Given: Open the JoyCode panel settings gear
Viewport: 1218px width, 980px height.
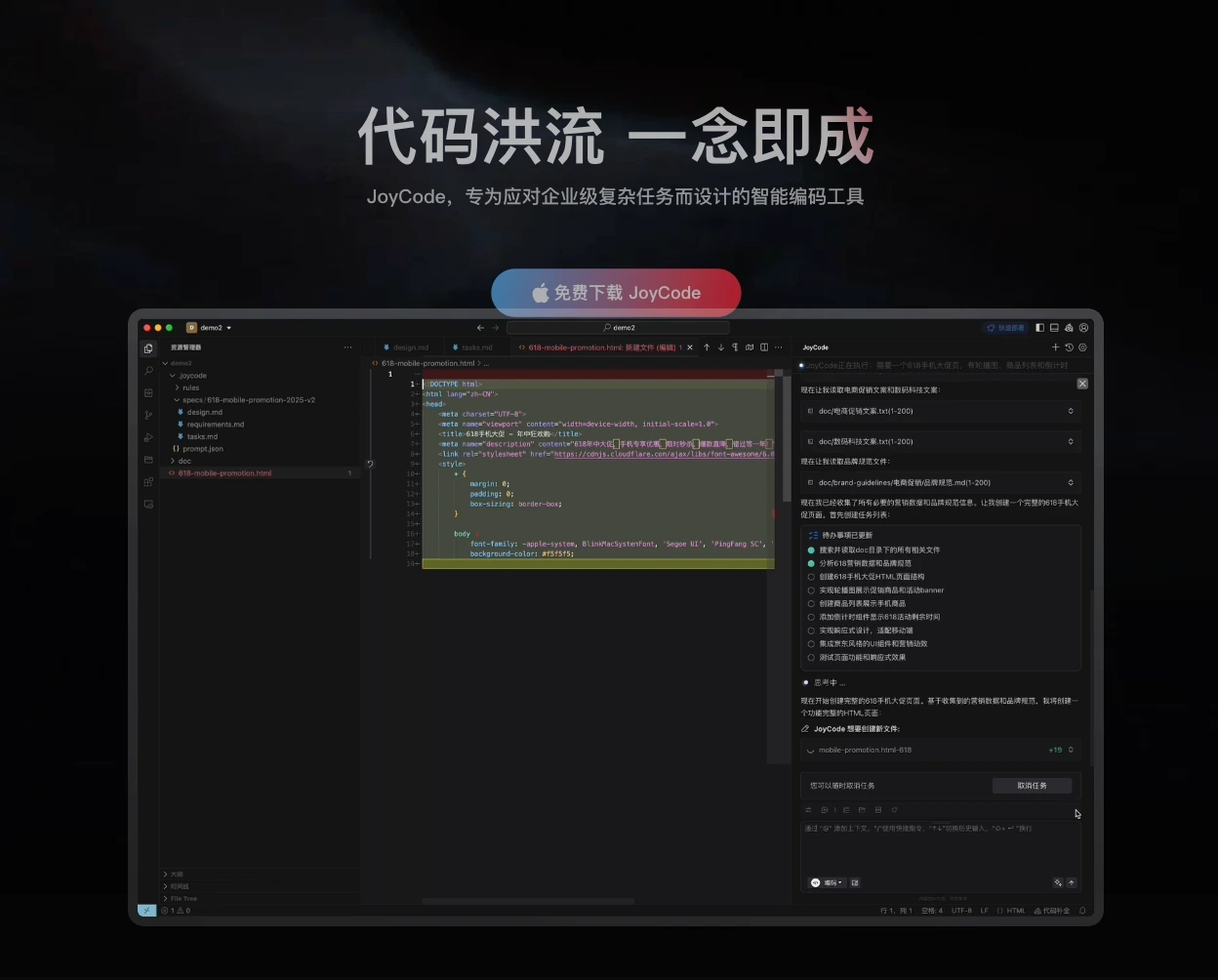Looking at the screenshot, I should coord(1082,347).
